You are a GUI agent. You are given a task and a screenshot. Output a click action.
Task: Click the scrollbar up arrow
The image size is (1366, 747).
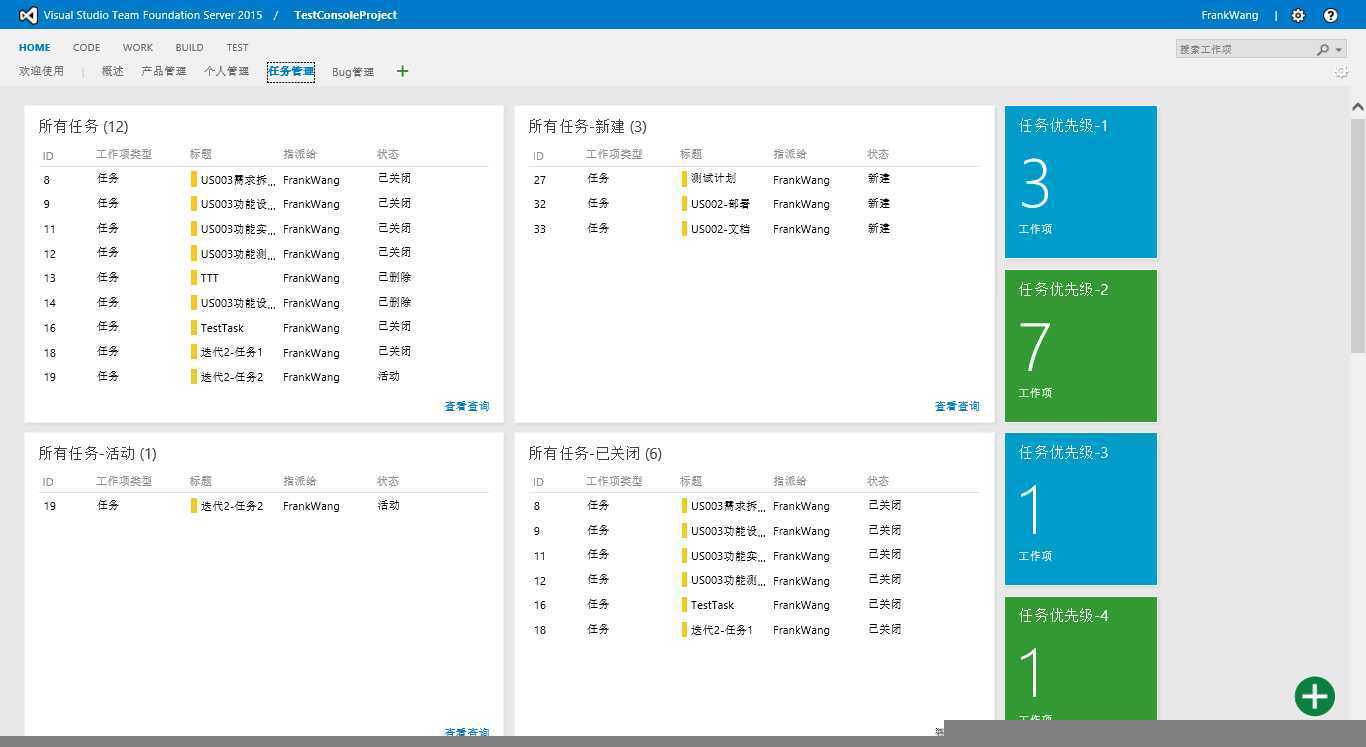tap(1357, 107)
